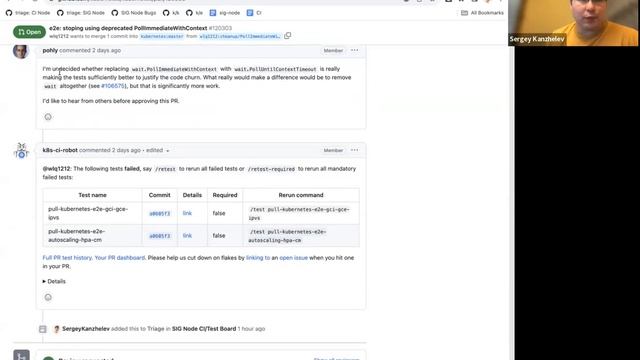Click the pull-kubernetes-e2e-autoscaling-hpa-cm test name cell
This screenshot has width=640, height=360.
(x=92, y=236)
